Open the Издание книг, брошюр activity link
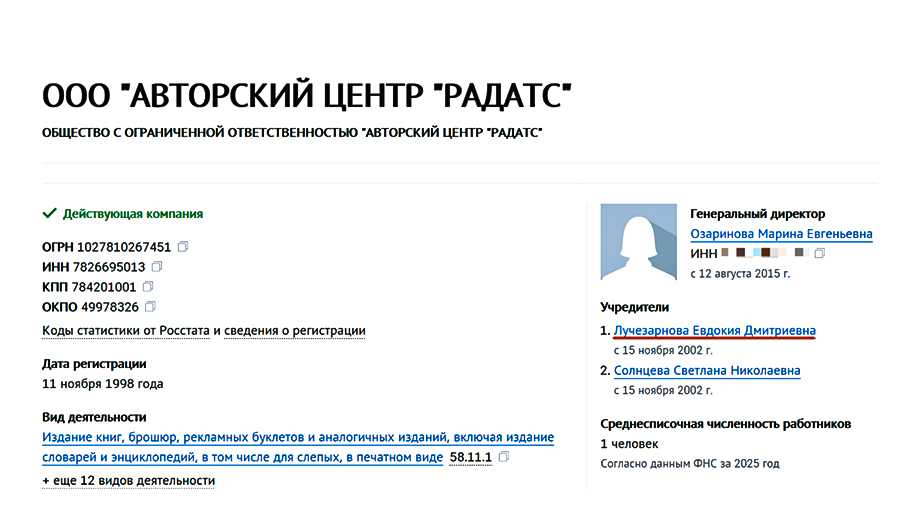This screenshot has height=507, width=900. pos(298,447)
